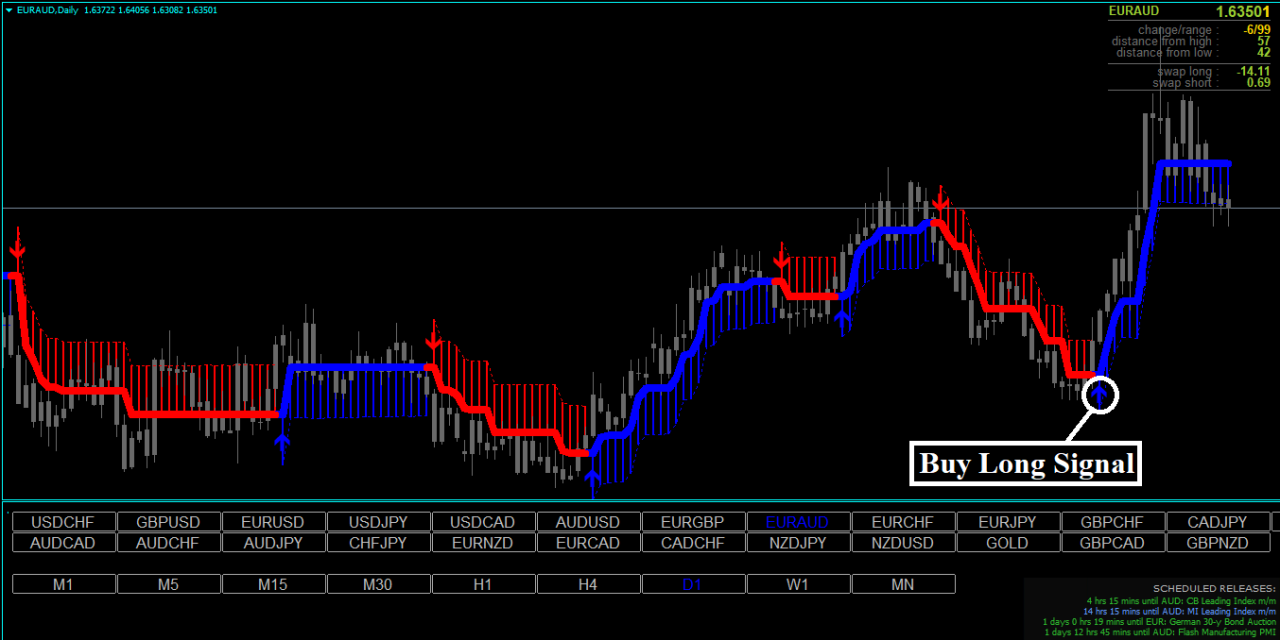Click the small triangle icon beside EURAUD,Daily title
This screenshot has height=640, width=1280.
pos(10,10)
